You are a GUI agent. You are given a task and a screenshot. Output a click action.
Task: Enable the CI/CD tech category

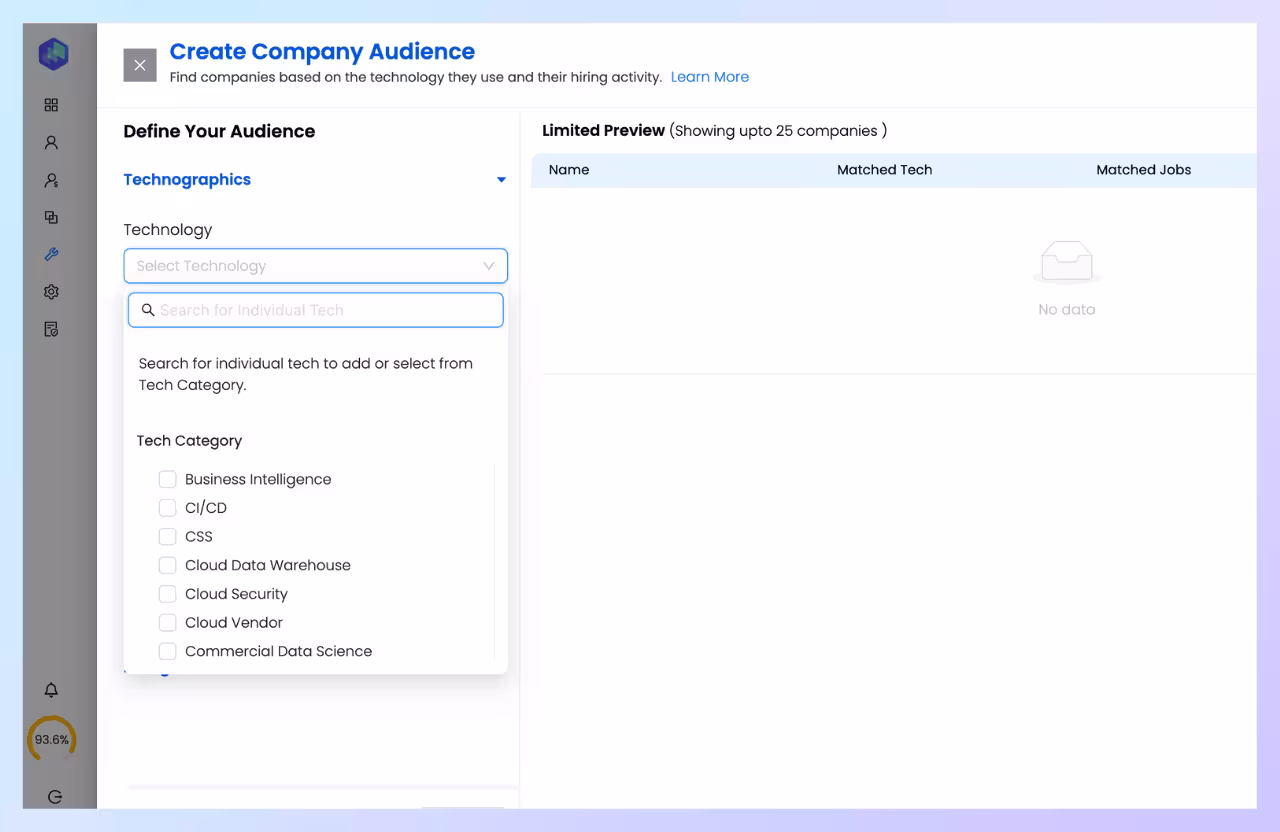click(x=168, y=507)
